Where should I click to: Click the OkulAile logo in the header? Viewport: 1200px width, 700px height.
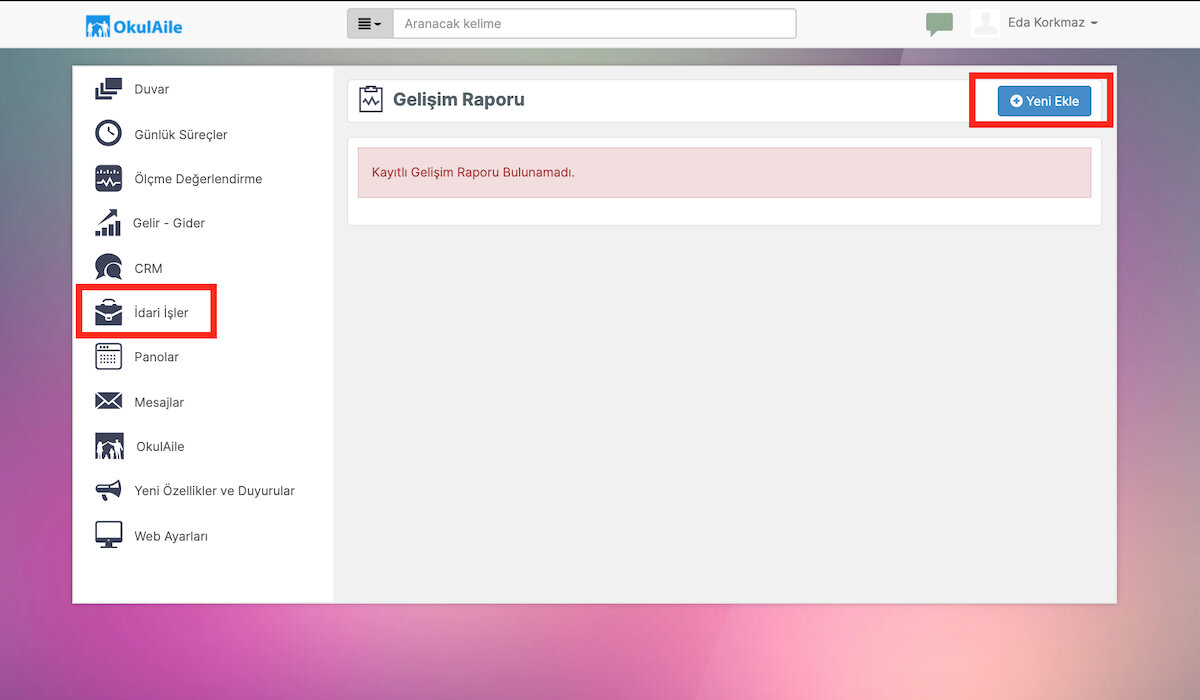tap(134, 26)
